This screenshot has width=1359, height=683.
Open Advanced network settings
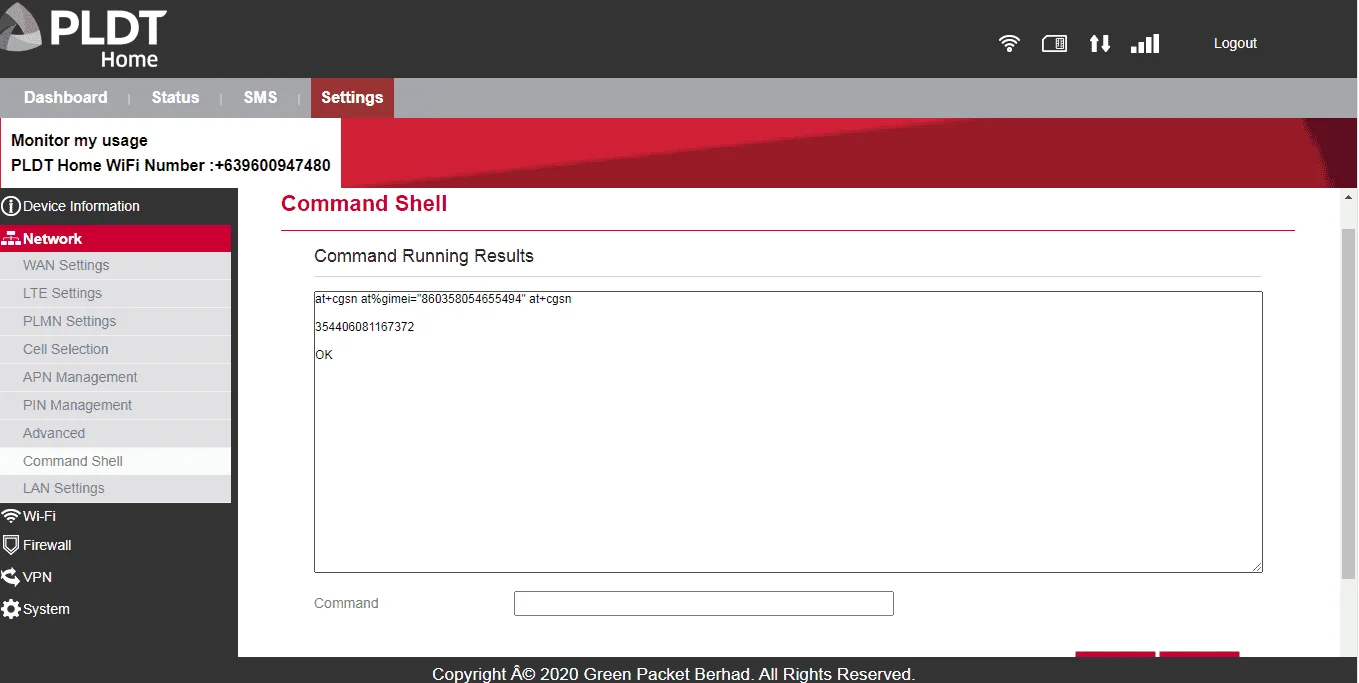(115, 433)
